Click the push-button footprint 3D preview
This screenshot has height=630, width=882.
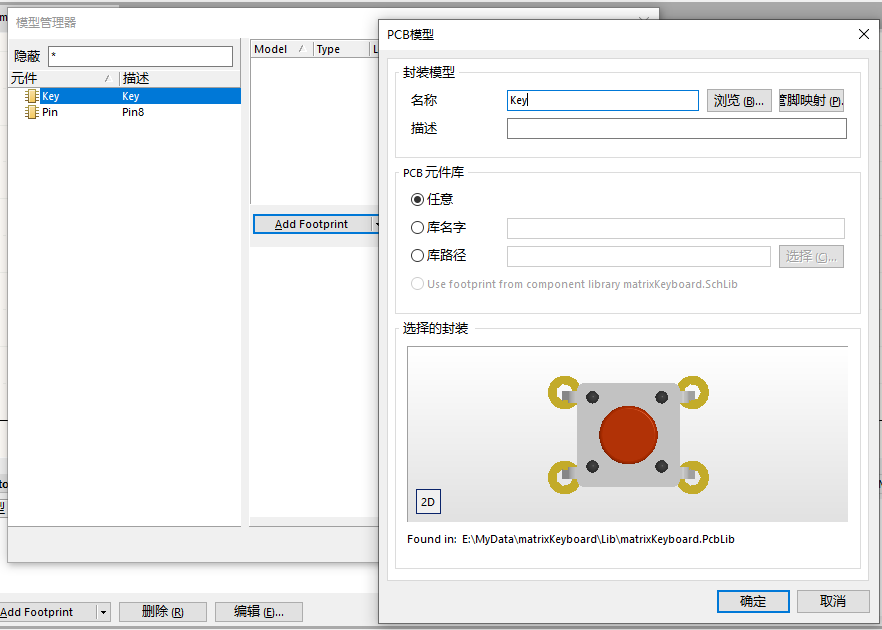point(628,434)
